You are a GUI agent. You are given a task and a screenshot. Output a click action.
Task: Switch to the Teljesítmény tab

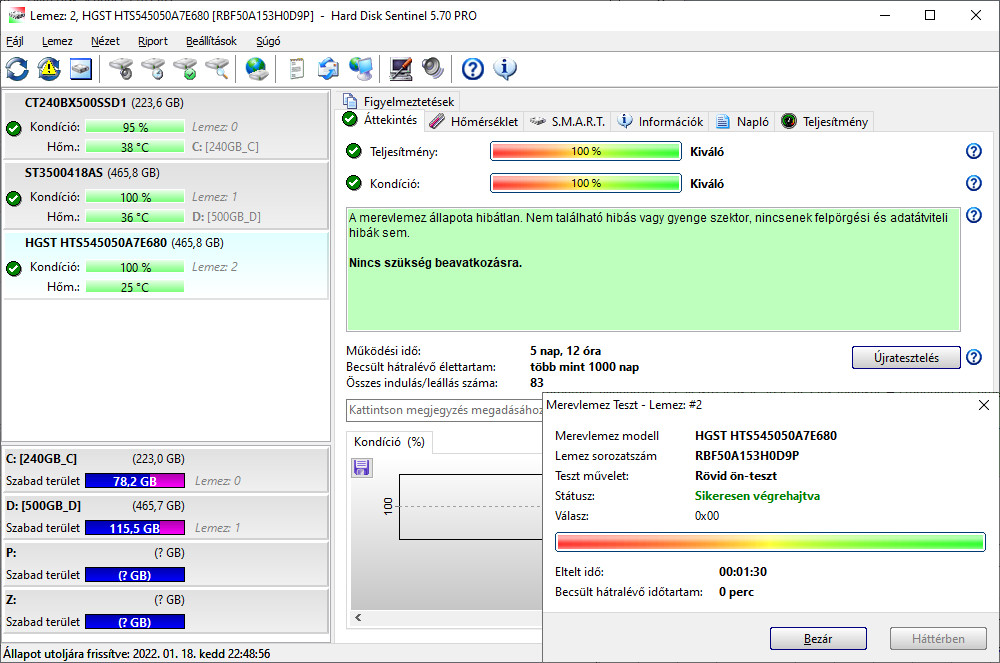[x=825, y=122]
